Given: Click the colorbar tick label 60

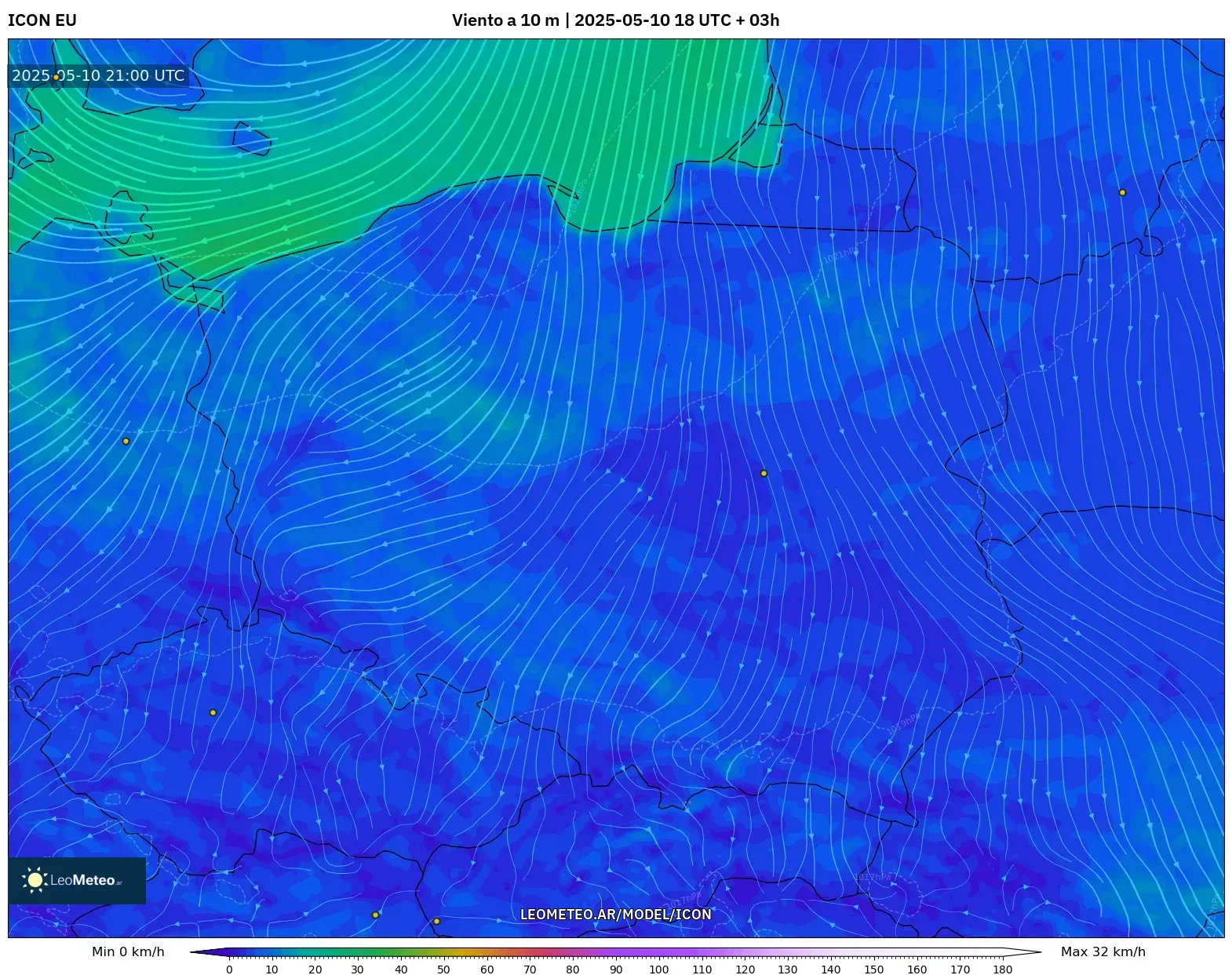Looking at the screenshot, I should click(487, 970).
